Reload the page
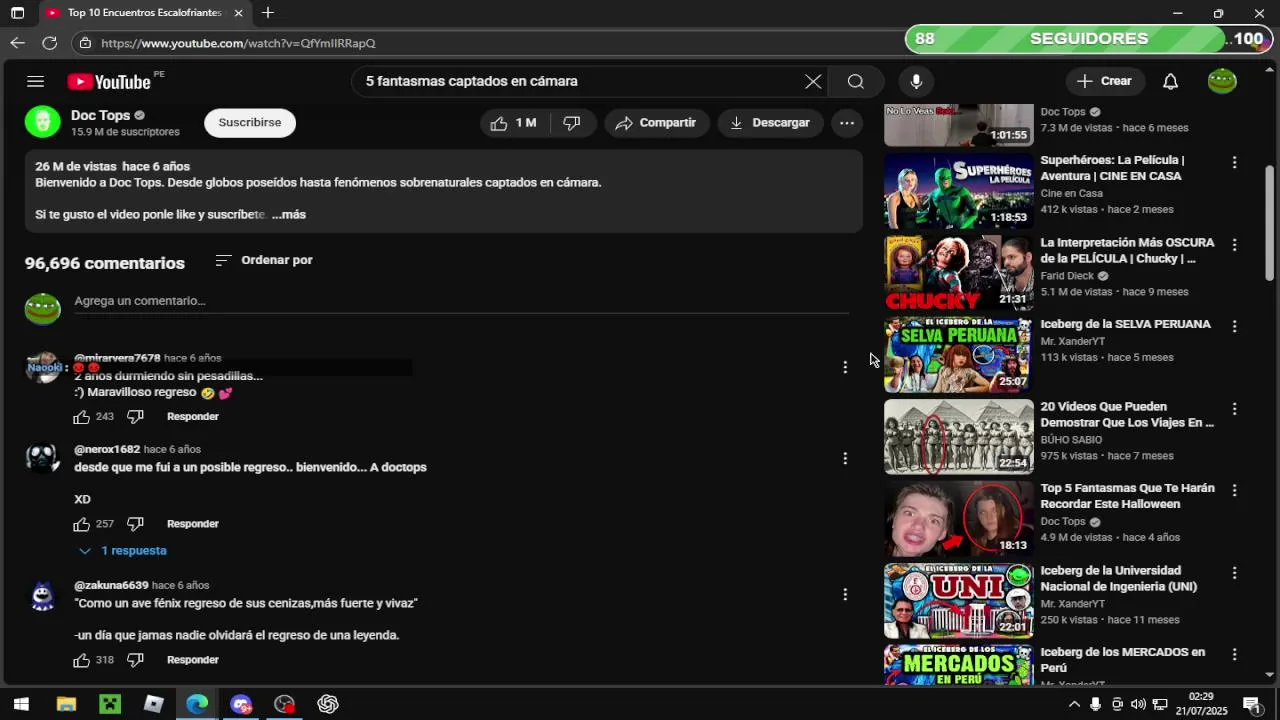The image size is (1280, 720). click(49, 43)
